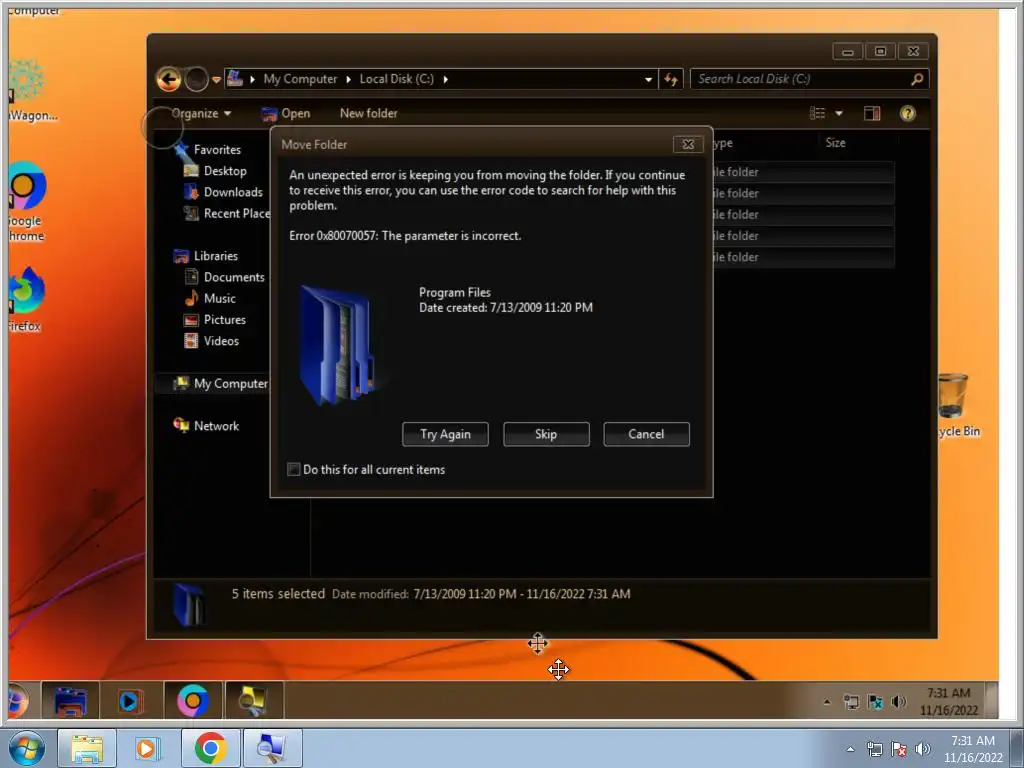Click the Google Chrome desktop icon
Screen dimensions: 1024x768
pyautogui.click(x=26, y=202)
